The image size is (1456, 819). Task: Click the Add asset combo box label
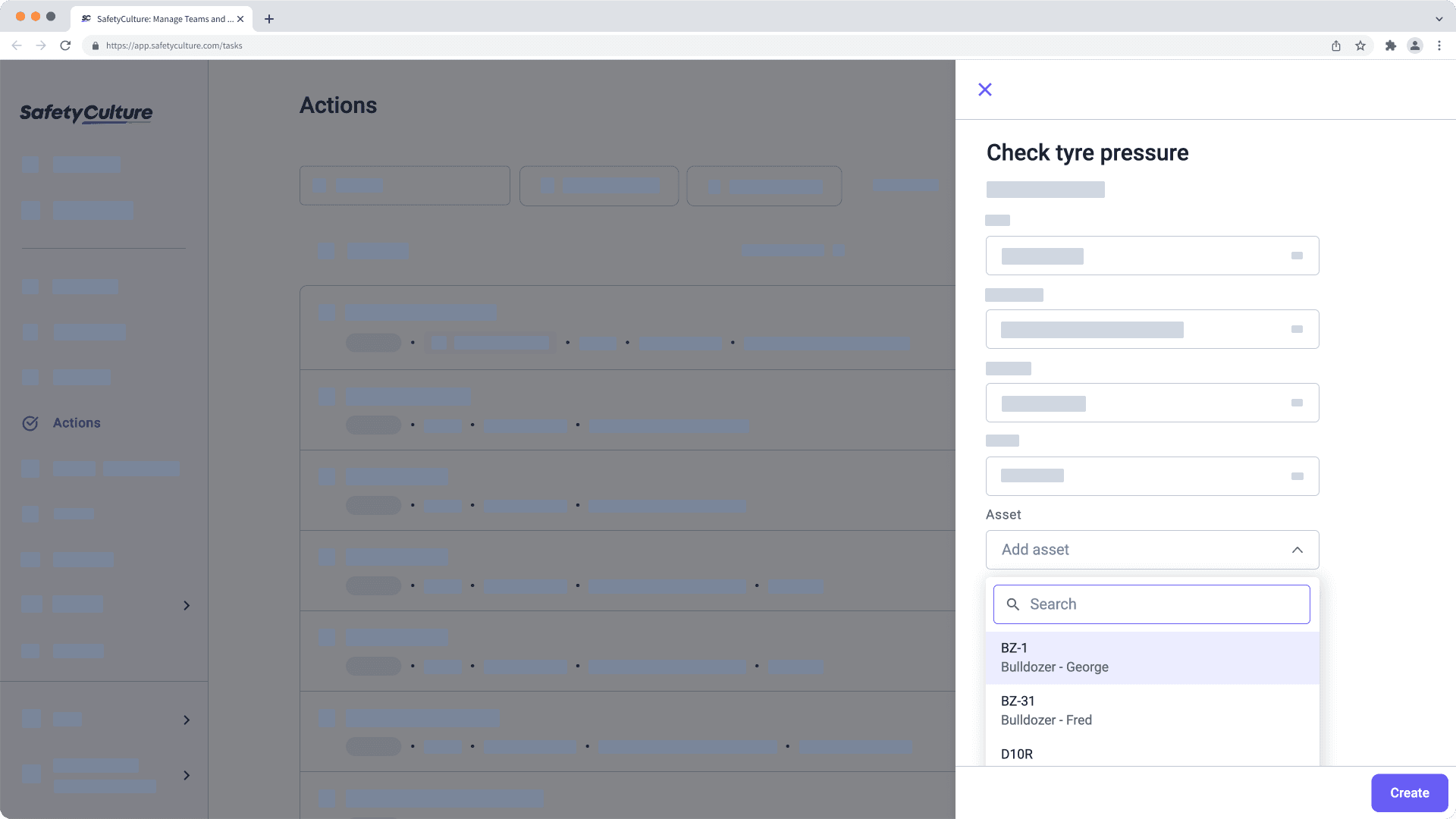[1035, 549]
